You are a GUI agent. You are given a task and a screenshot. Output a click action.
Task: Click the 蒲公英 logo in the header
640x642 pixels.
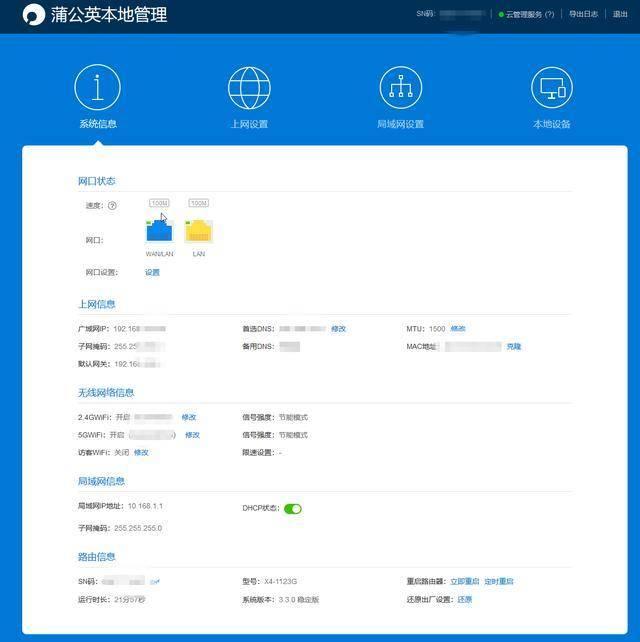tap(34, 15)
